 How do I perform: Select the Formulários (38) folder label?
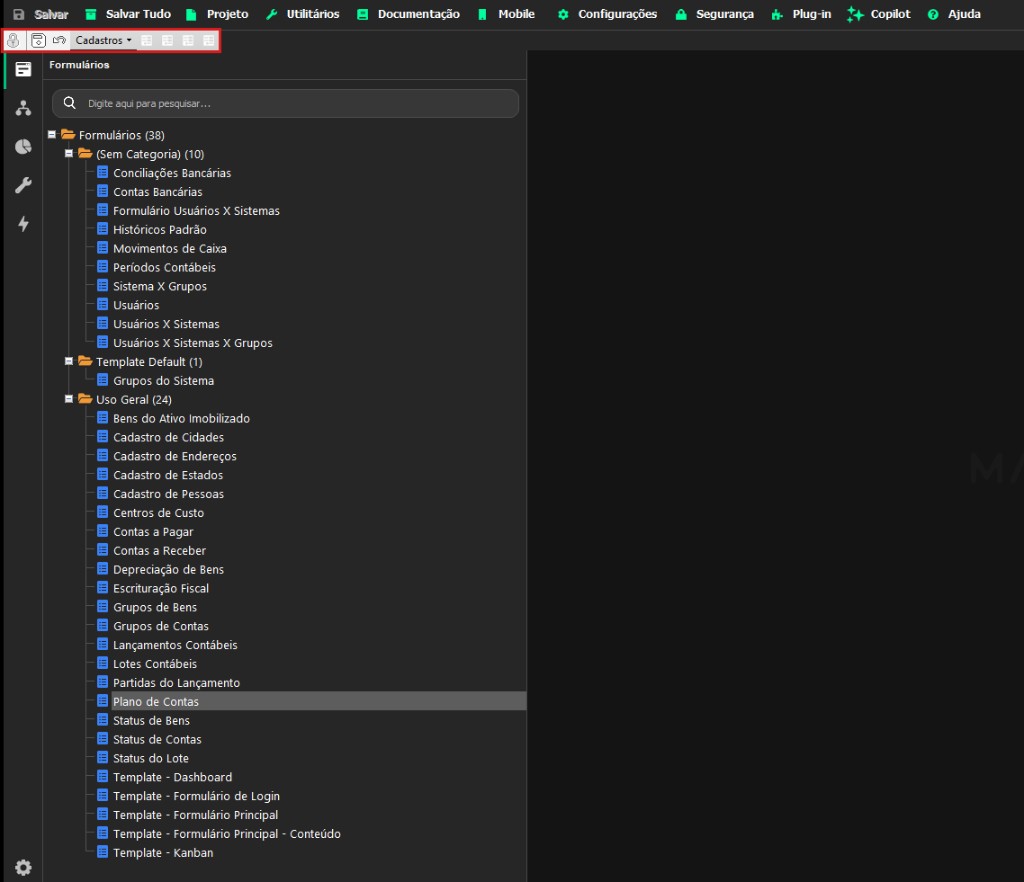coord(121,135)
